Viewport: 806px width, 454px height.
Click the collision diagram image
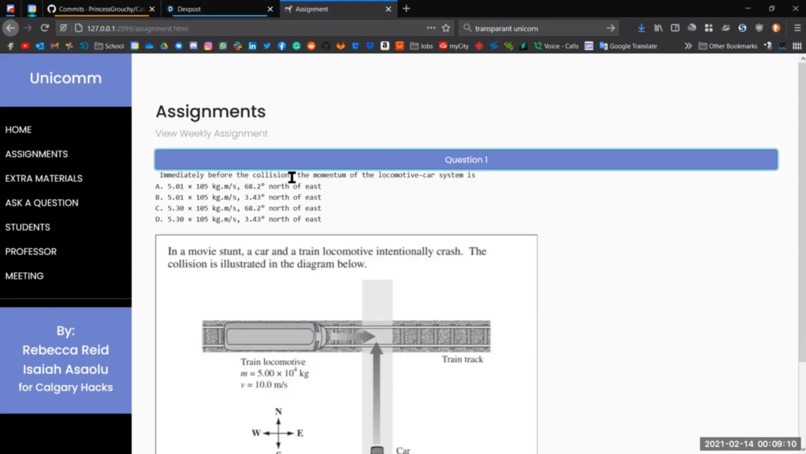tap(346, 344)
